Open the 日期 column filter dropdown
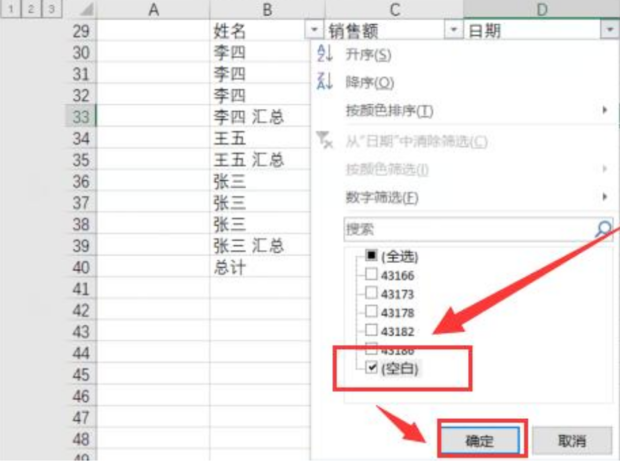This screenshot has width=620, height=466. (x=609, y=30)
